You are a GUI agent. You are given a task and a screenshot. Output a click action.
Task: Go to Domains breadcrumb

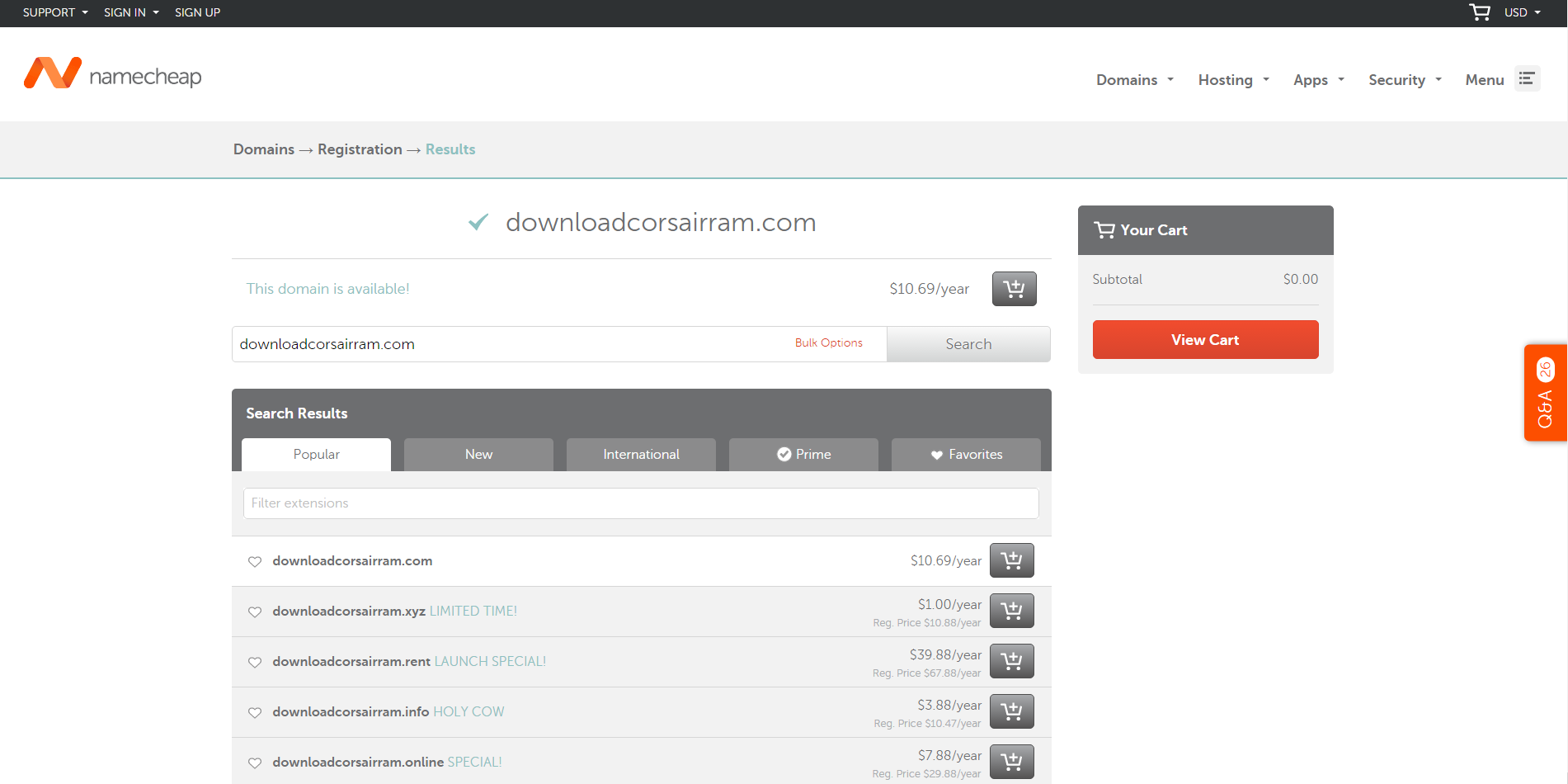[264, 149]
